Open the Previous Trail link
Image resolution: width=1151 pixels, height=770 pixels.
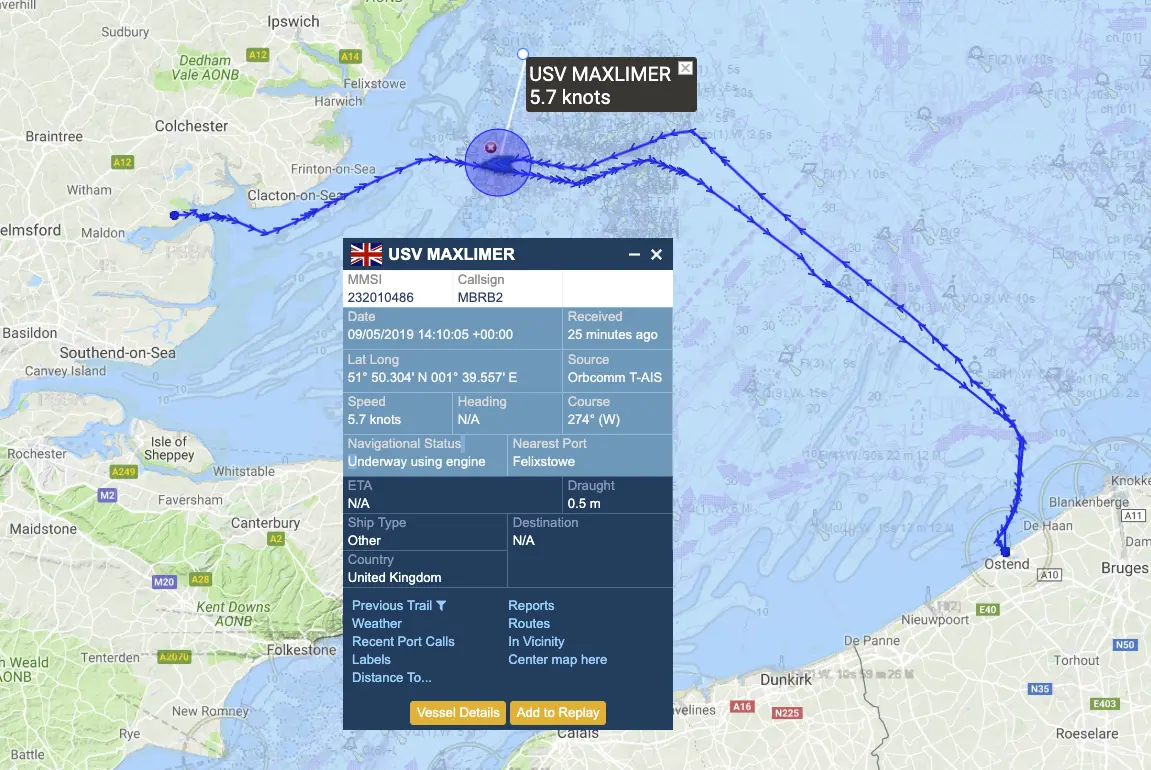[x=391, y=606]
